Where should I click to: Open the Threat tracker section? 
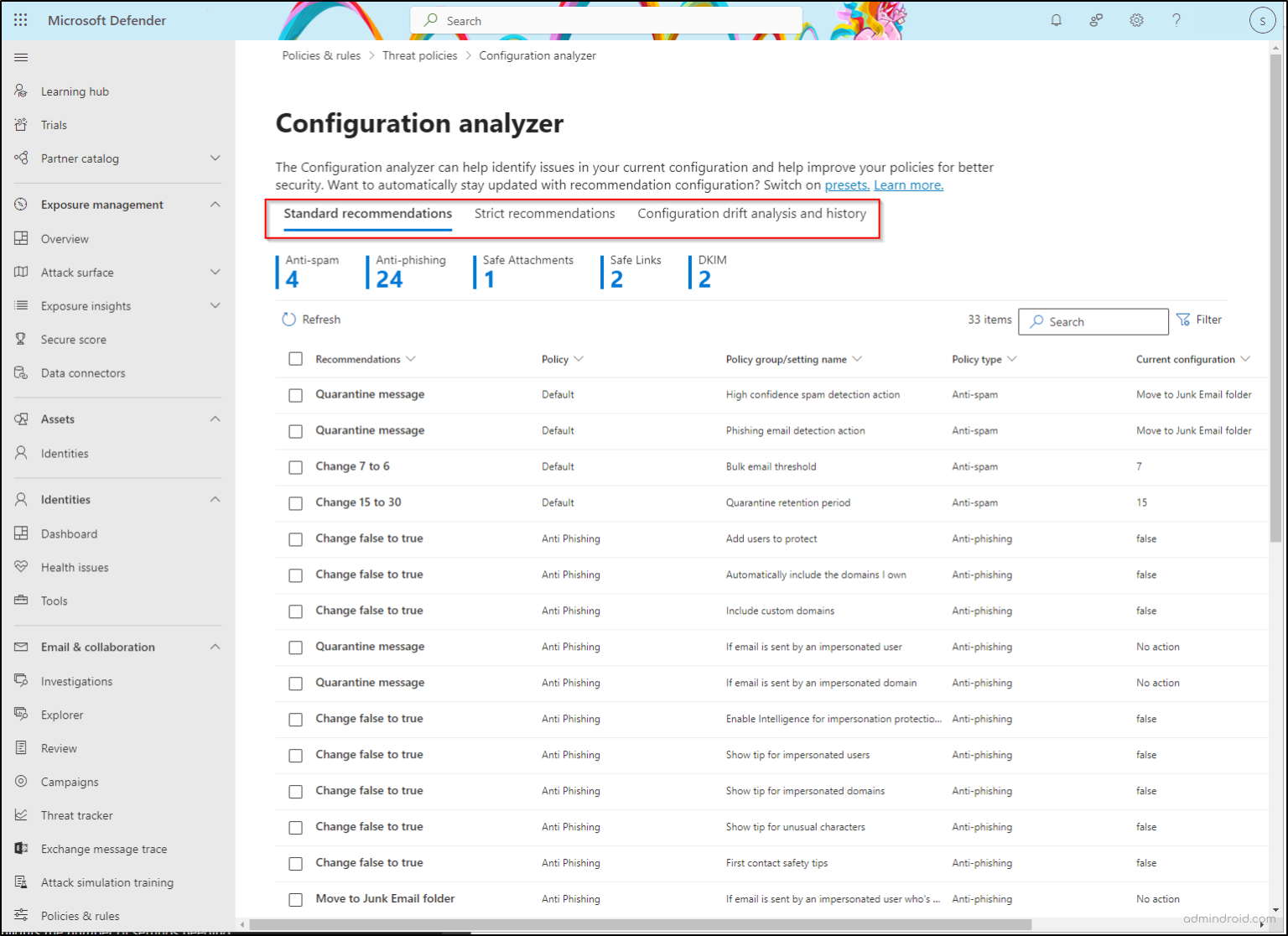click(x=76, y=814)
